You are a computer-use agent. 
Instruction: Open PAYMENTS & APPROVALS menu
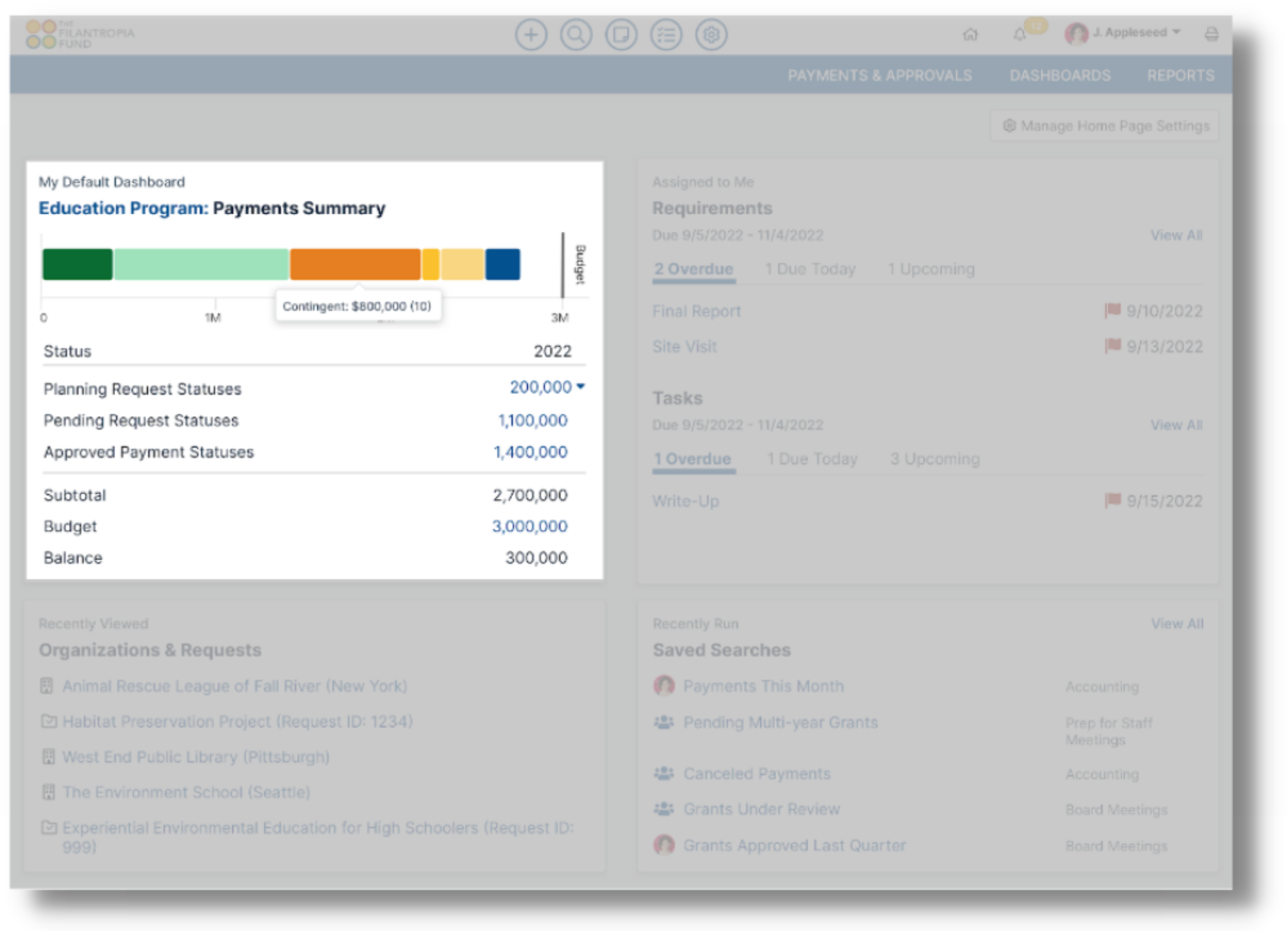click(x=879, y=75)
